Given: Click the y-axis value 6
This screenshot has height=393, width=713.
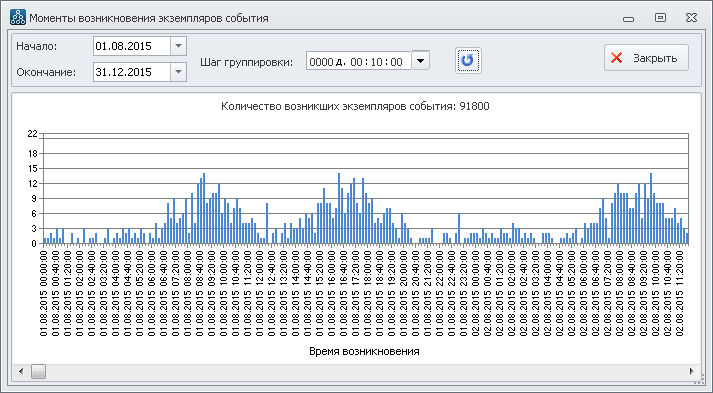Looking at the screenshot, I should [34, 214].
